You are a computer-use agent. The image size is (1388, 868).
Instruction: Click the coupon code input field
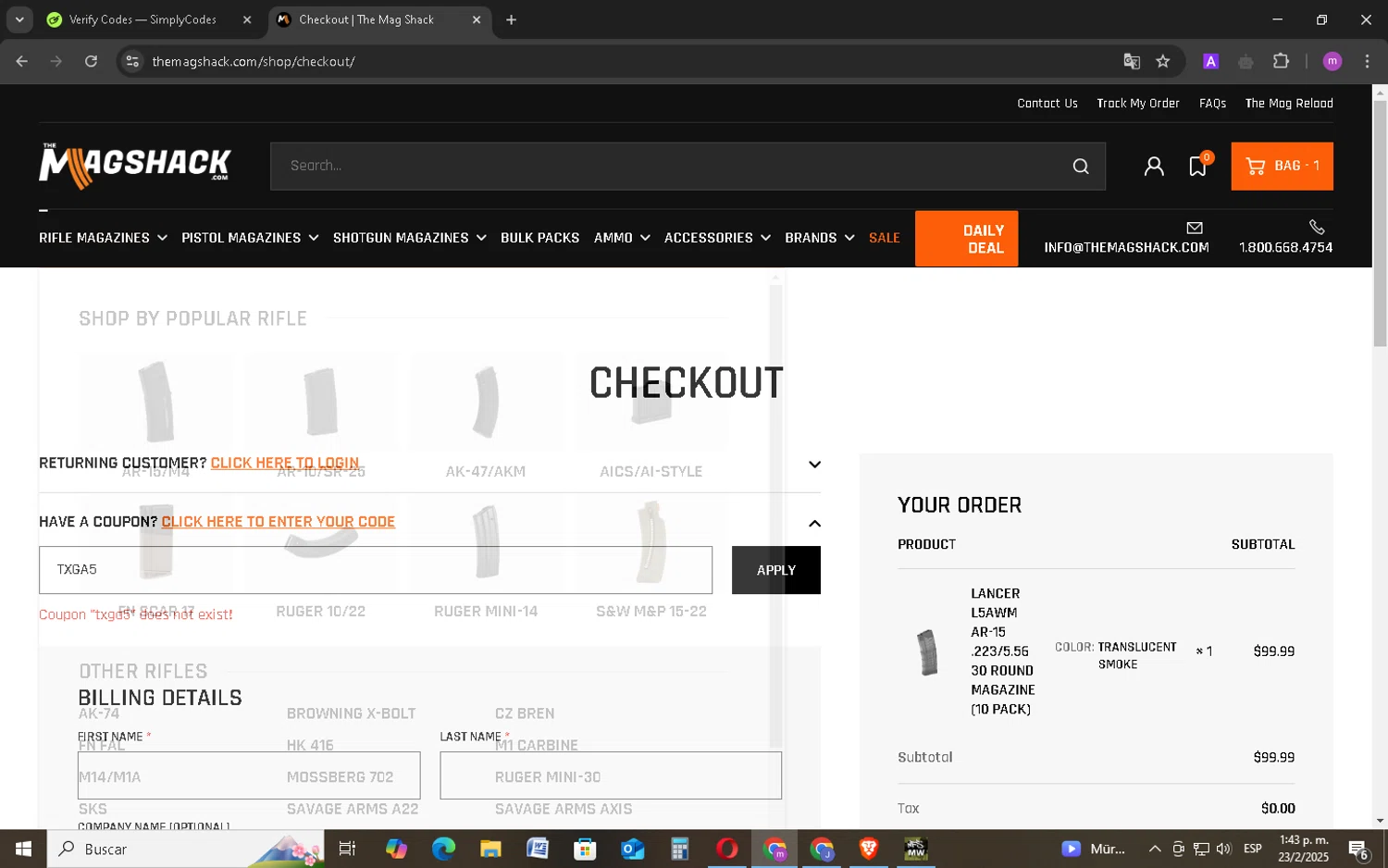(376, 570)
